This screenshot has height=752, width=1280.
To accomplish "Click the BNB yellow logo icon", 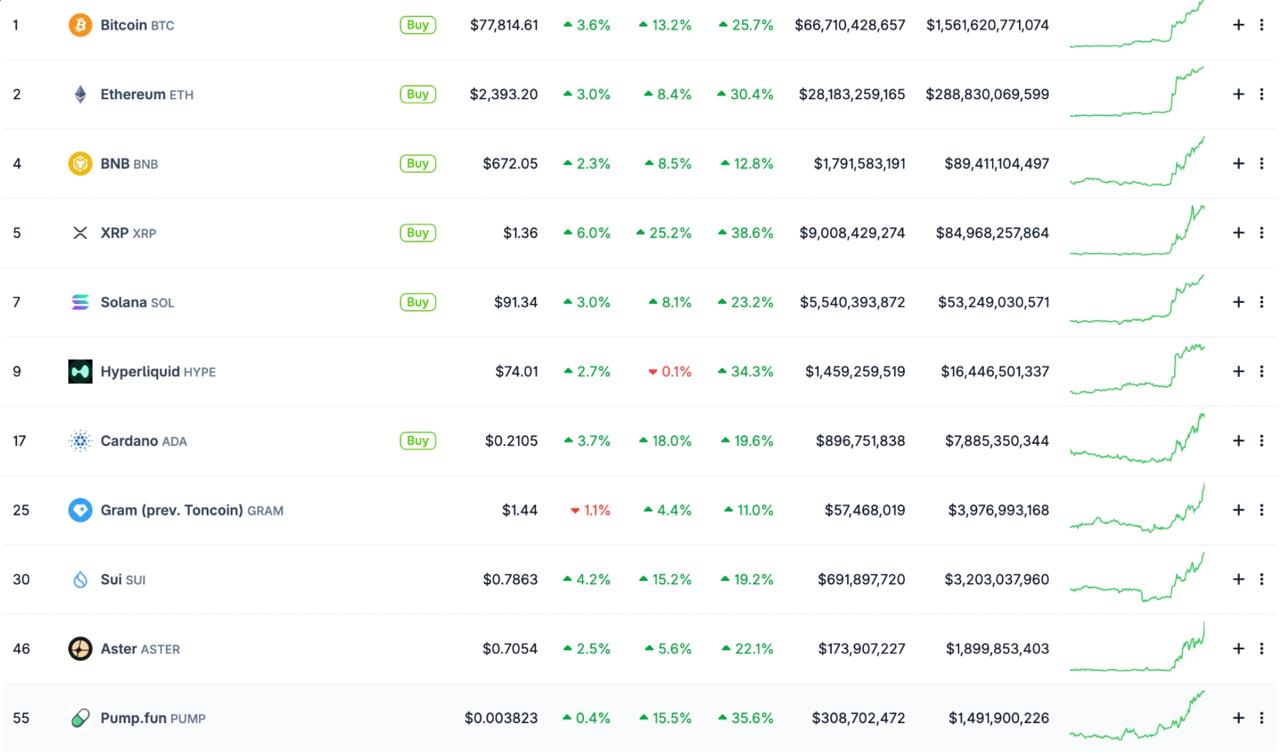I will 80,163.
